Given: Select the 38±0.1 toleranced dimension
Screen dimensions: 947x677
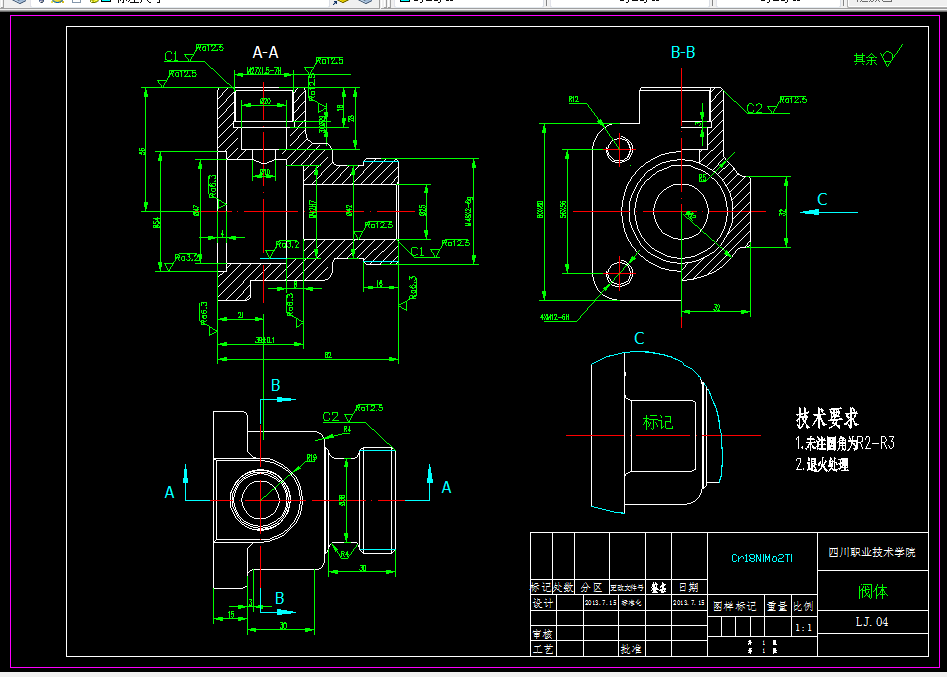Looking at the screenshot, I should [265, 341].
